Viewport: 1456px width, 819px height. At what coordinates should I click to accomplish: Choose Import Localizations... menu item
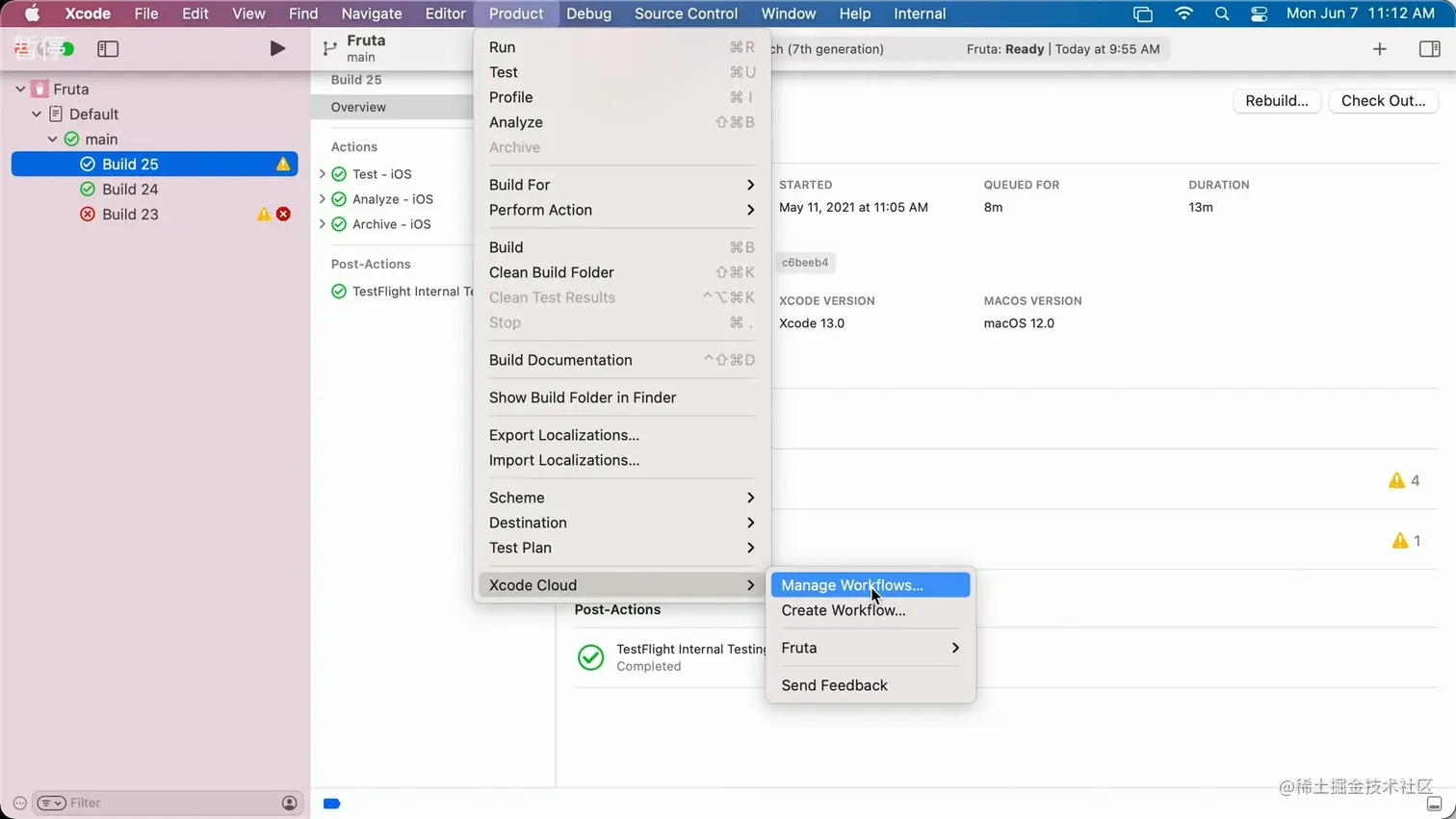point(622,460)
